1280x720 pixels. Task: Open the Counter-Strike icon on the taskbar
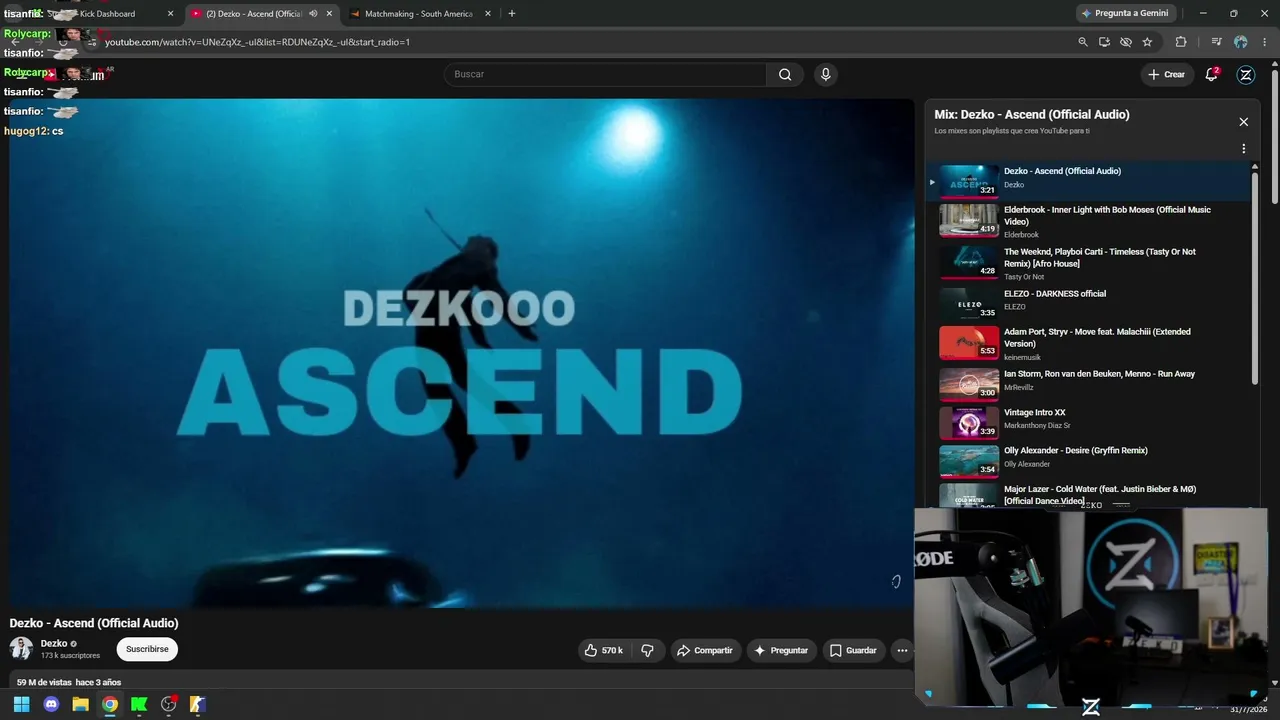(198, 704)
